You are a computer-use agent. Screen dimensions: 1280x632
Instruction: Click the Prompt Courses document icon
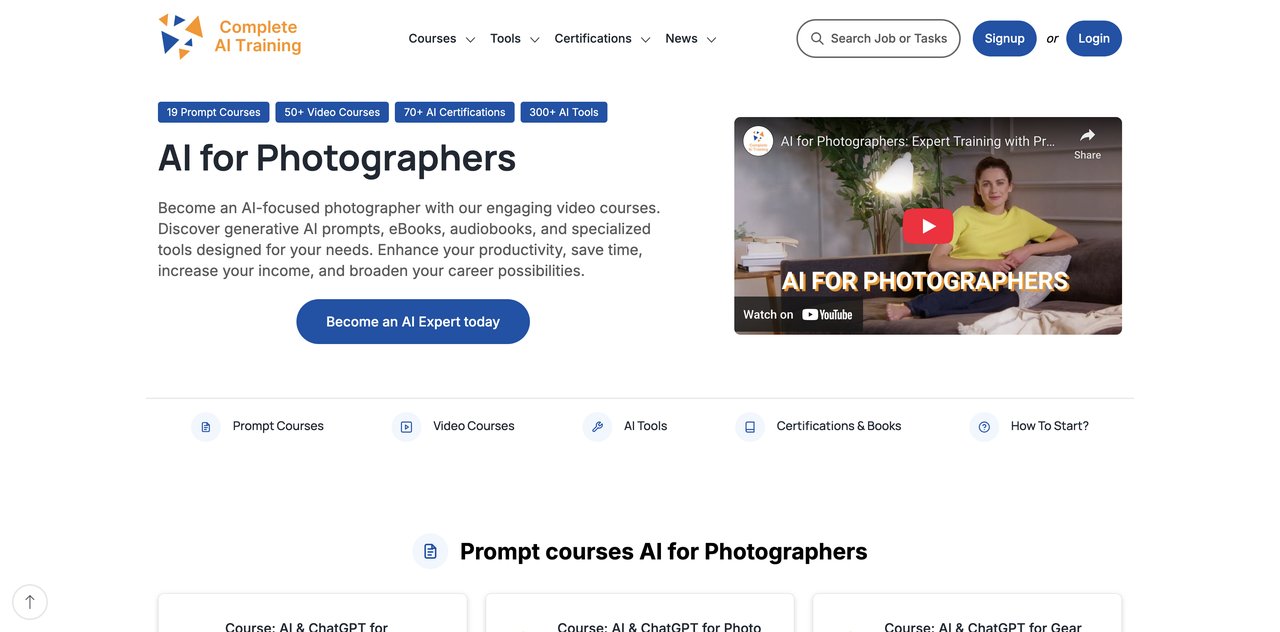pyautogui.click(x=206, y=427)
